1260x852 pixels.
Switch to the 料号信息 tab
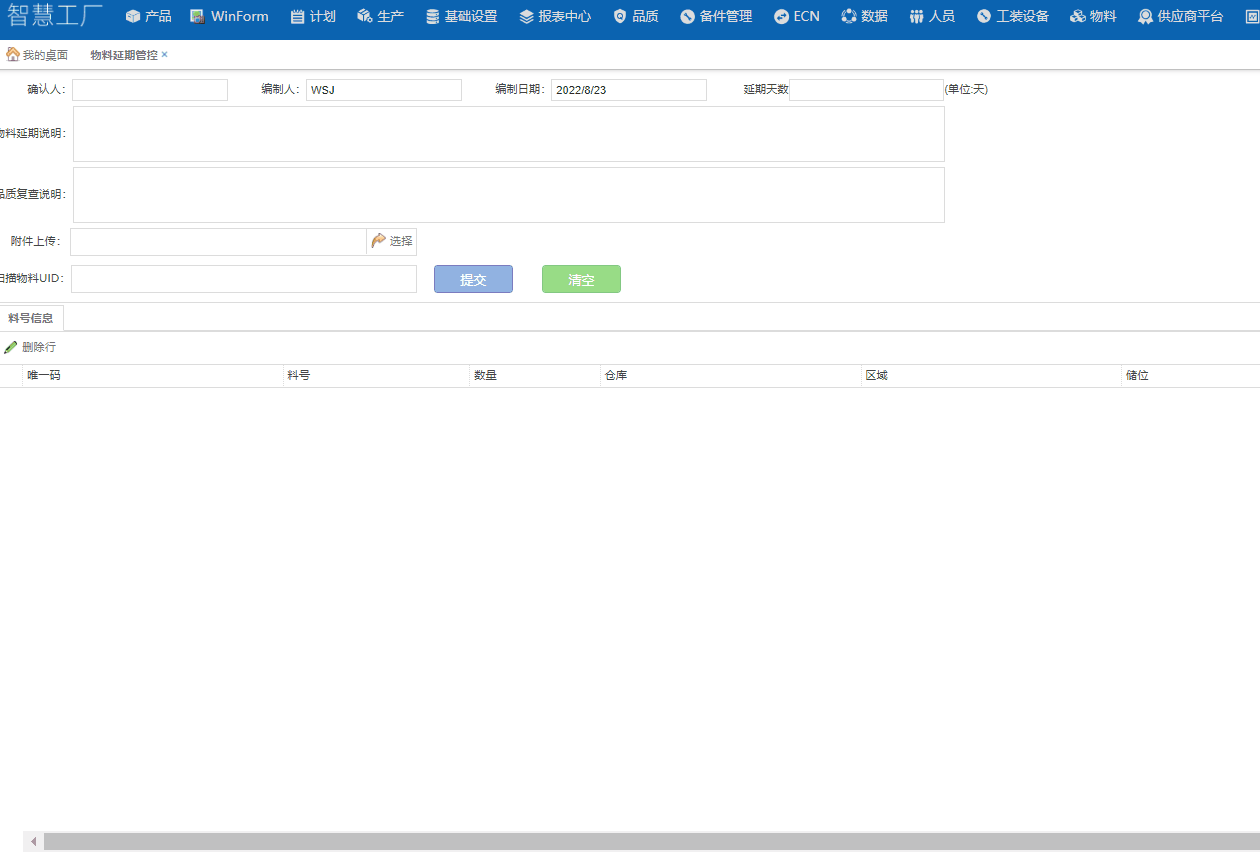click(x=31, y=318)
